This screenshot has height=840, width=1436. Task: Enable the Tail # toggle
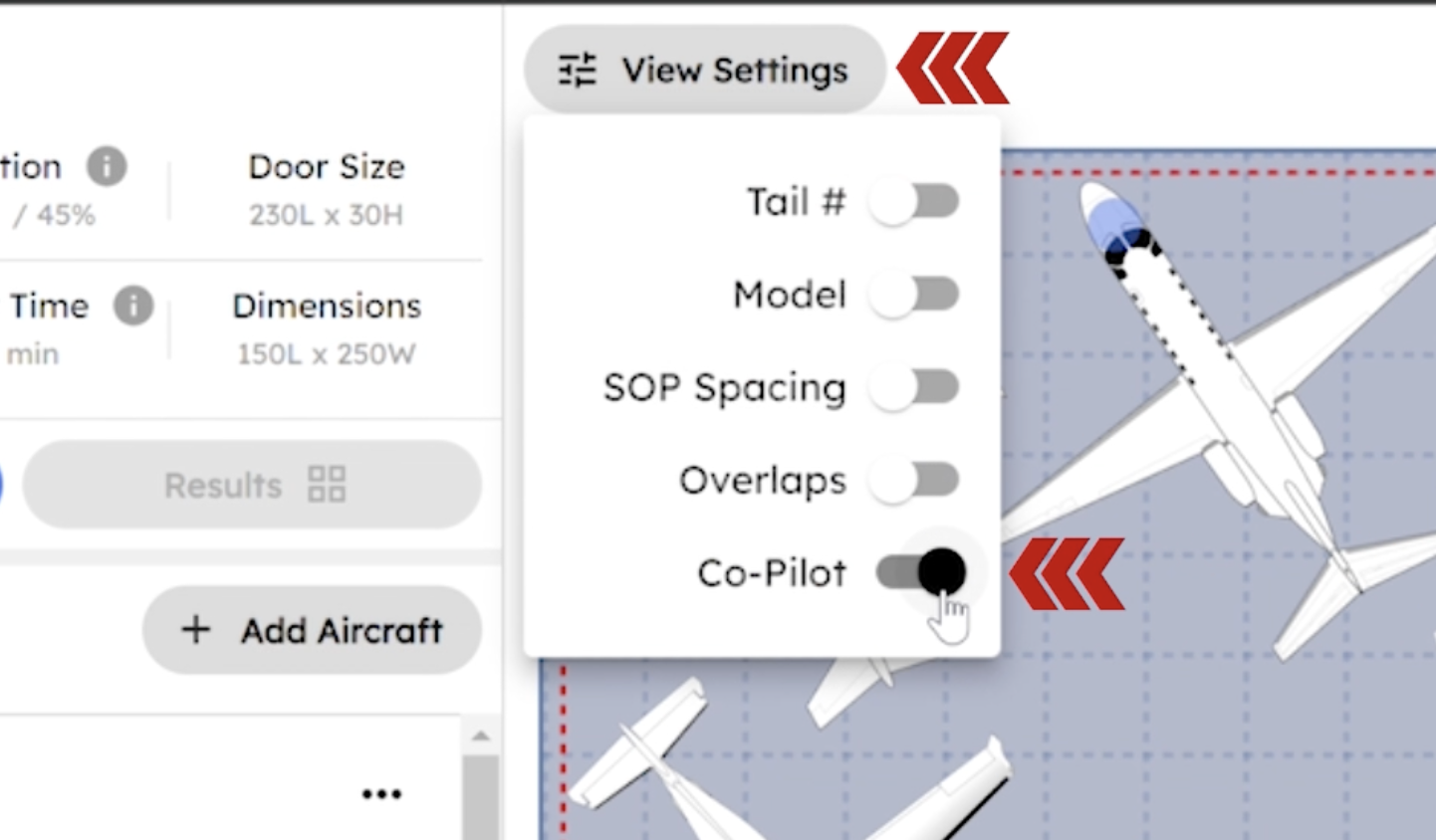(x=914, y=202)
